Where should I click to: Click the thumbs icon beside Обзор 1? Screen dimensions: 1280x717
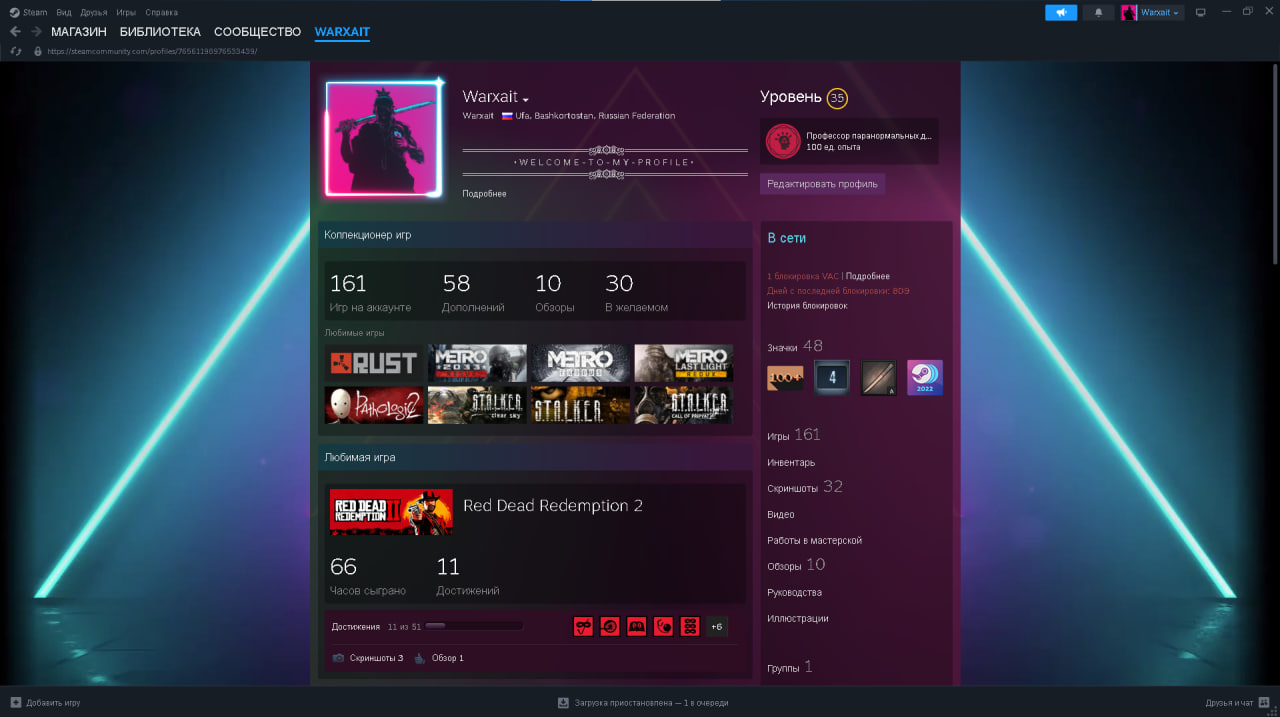pyautogui.click(x=420, y=658)
